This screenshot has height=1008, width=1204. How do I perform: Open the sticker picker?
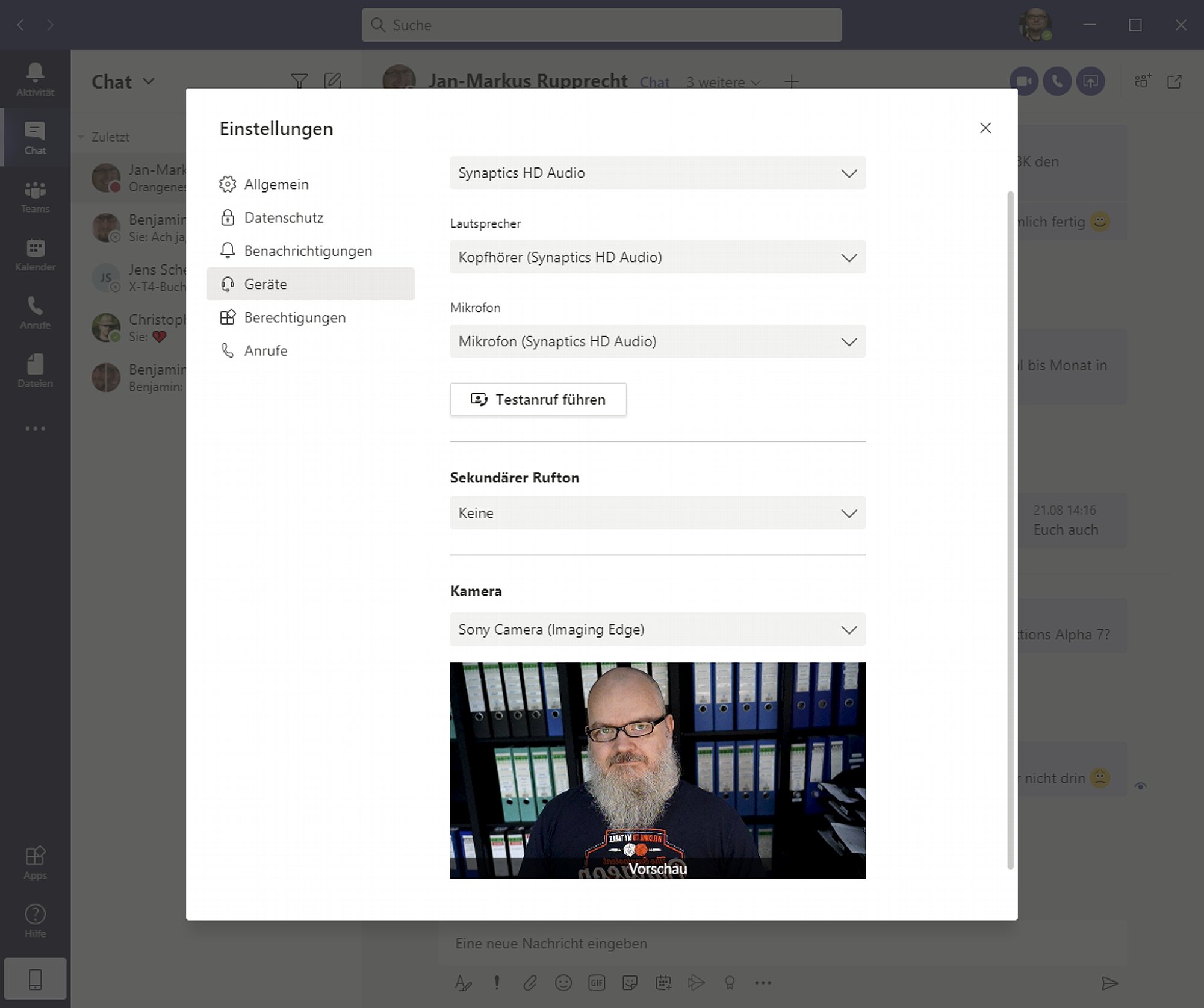click(630, 983)
